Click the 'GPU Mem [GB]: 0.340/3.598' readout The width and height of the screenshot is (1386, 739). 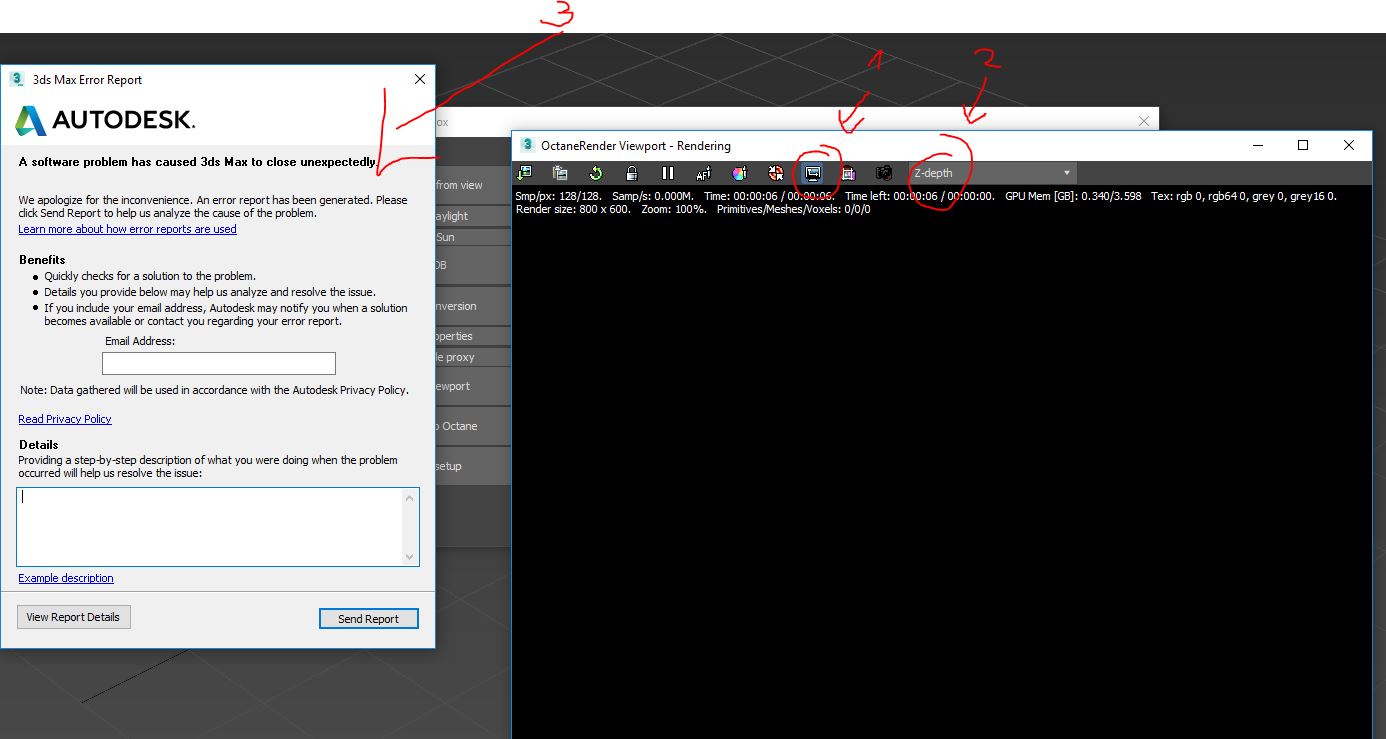click(x=1073, y=196)
